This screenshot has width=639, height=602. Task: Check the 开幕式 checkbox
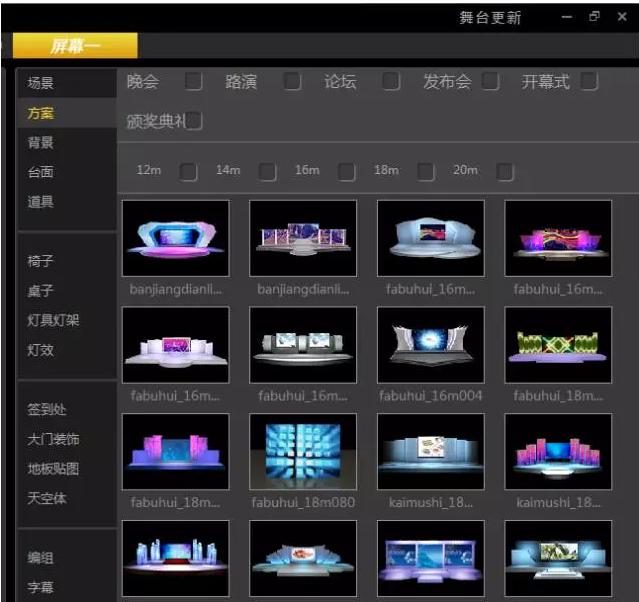click(589, 81)
